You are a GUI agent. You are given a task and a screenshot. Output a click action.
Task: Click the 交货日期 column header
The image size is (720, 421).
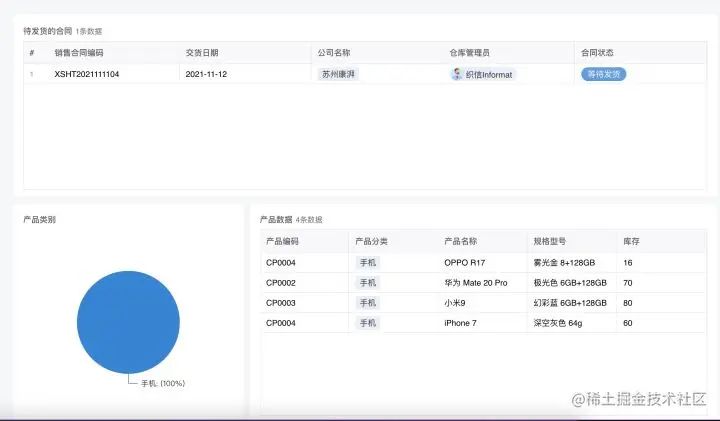click(x=202, y=52)
